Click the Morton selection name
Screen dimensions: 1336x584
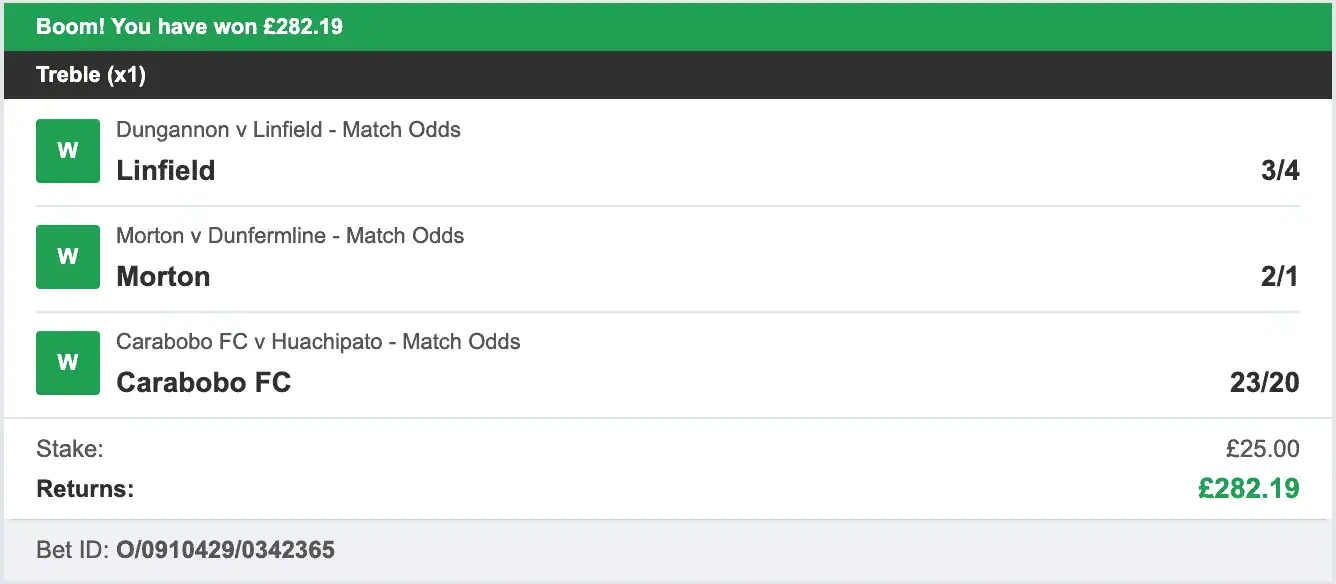(163, 276)
